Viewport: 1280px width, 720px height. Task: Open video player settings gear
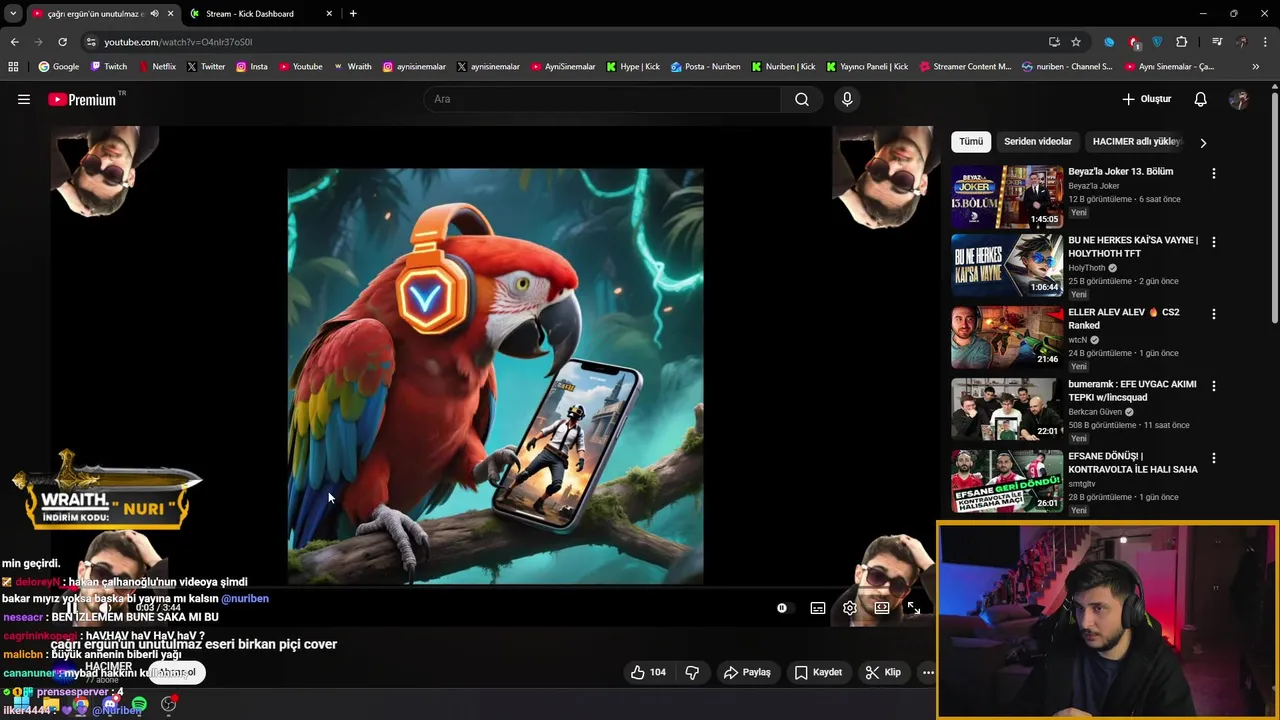pyautogui.click(x=850, y=608)
